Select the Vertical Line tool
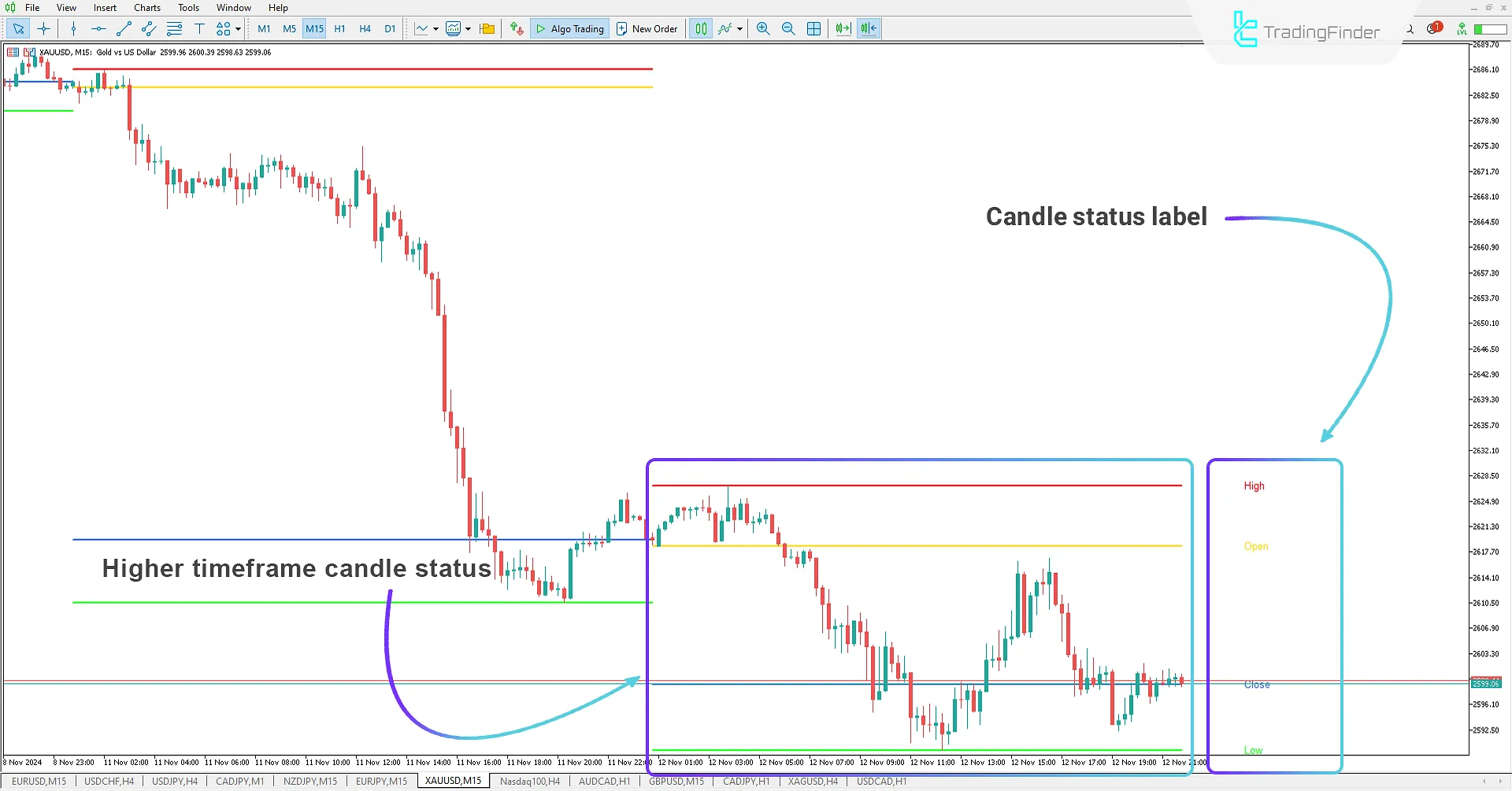The image size is (1512, 791). point(73,28)
